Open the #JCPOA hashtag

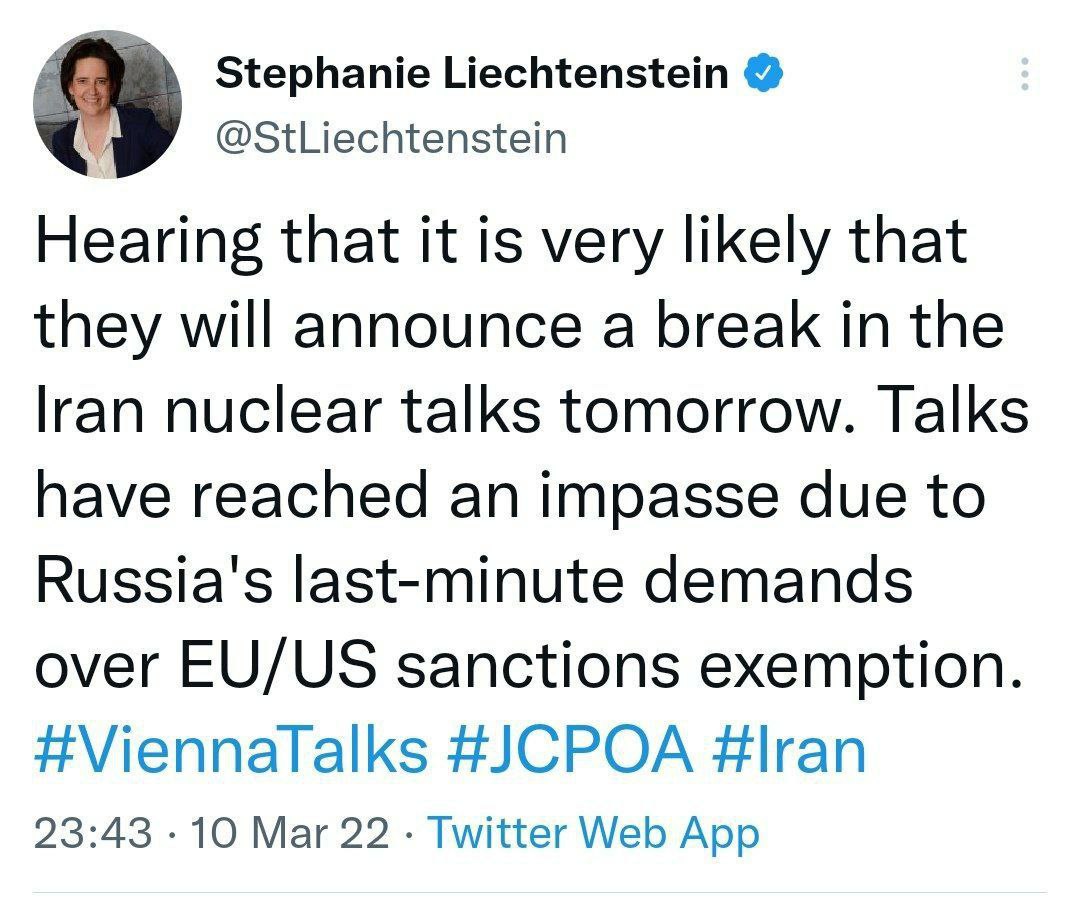click(x=569, y=750)
